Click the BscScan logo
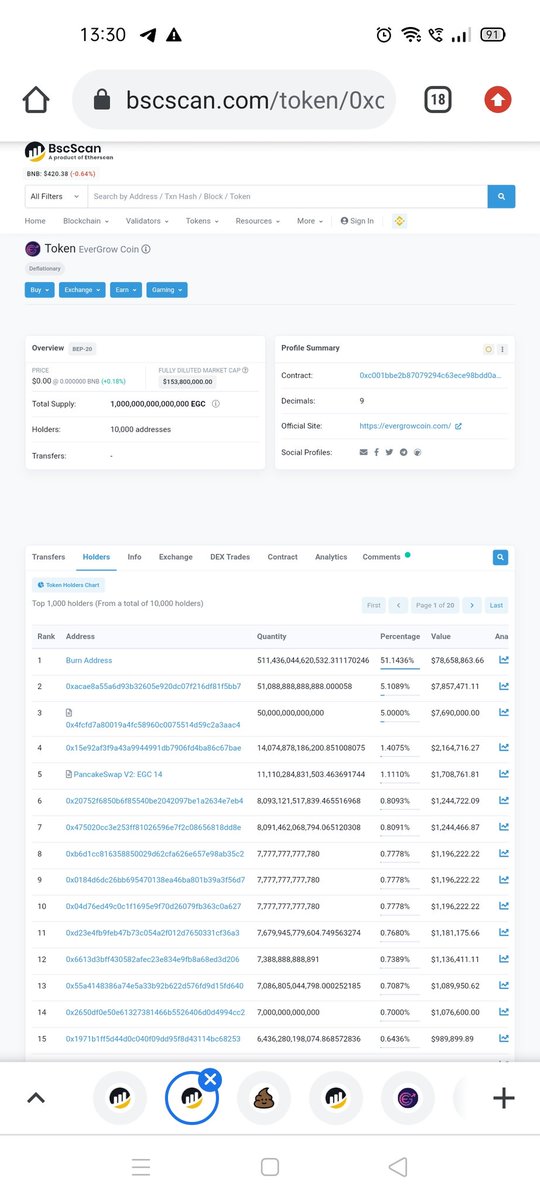This screenshot has height=1200, width=540. (70, 151)
